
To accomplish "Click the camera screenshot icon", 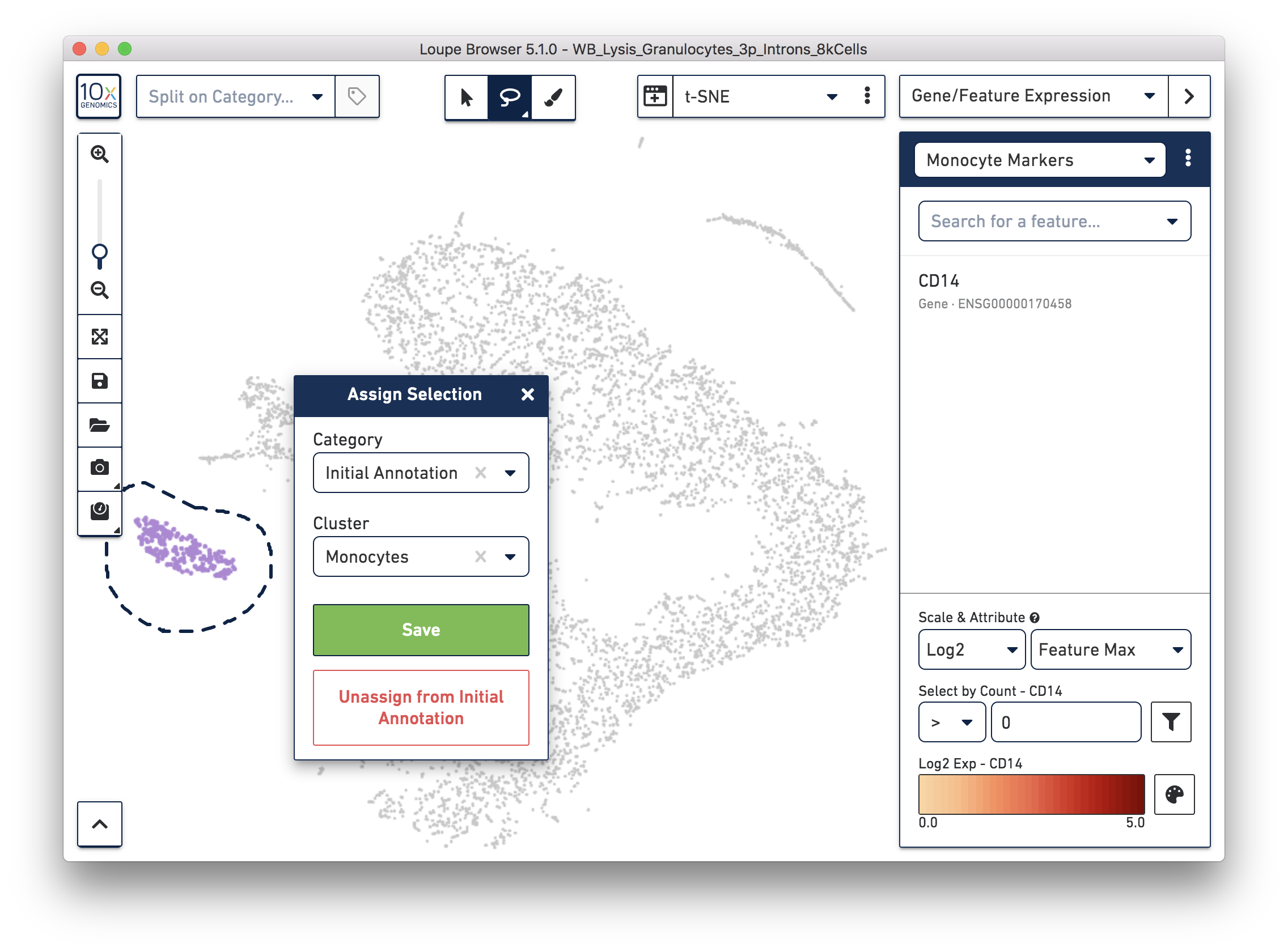I will coord(100,468).
